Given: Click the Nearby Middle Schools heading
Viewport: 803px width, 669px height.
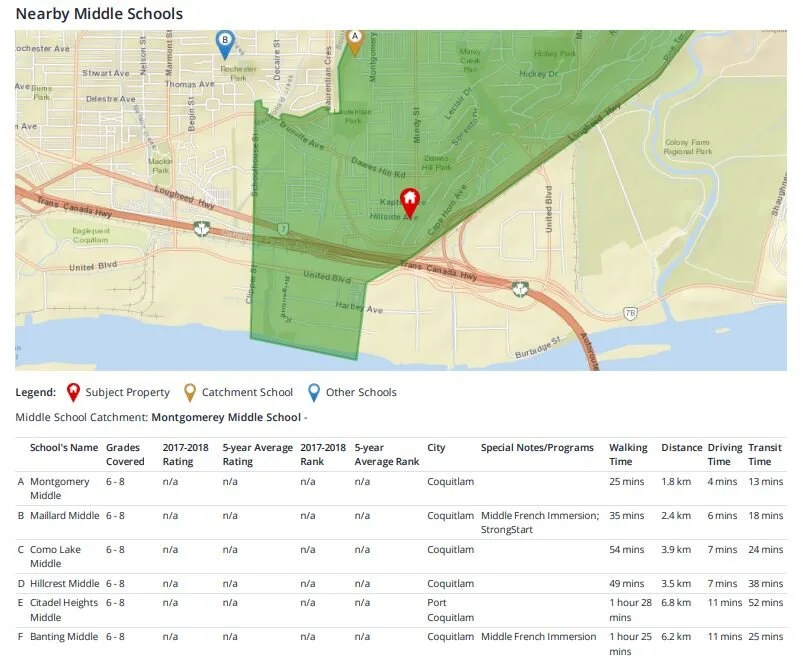Looking at the screenshot, I should (99, 13).
